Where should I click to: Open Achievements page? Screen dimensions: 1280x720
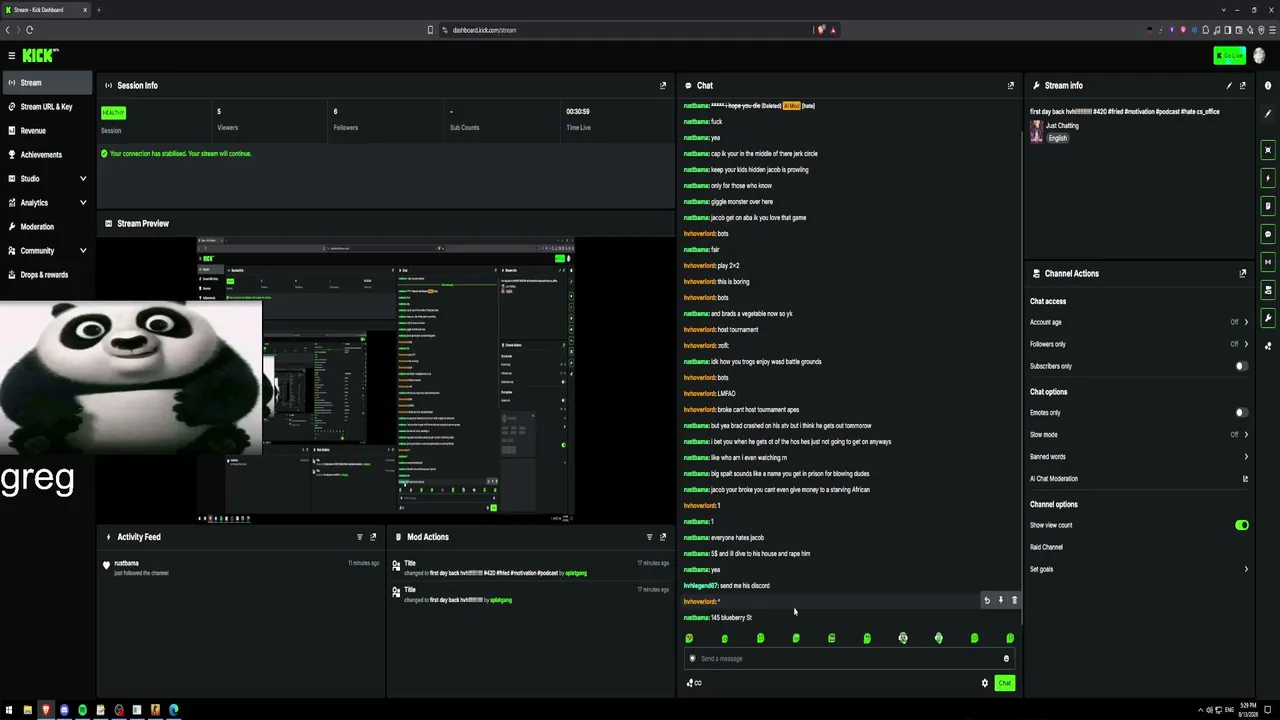pyautogui.click(x=47, y=155)
